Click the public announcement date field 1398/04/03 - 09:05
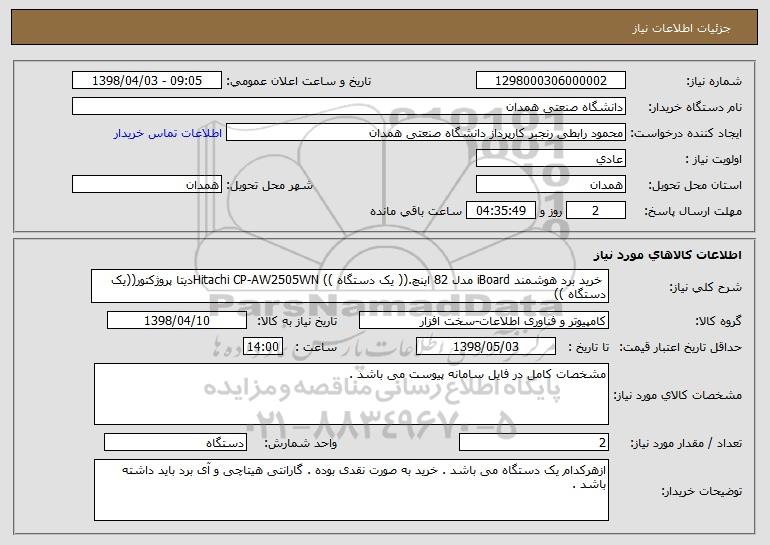The width and height of the screenshot is (770, 545). tap(147, 80)
